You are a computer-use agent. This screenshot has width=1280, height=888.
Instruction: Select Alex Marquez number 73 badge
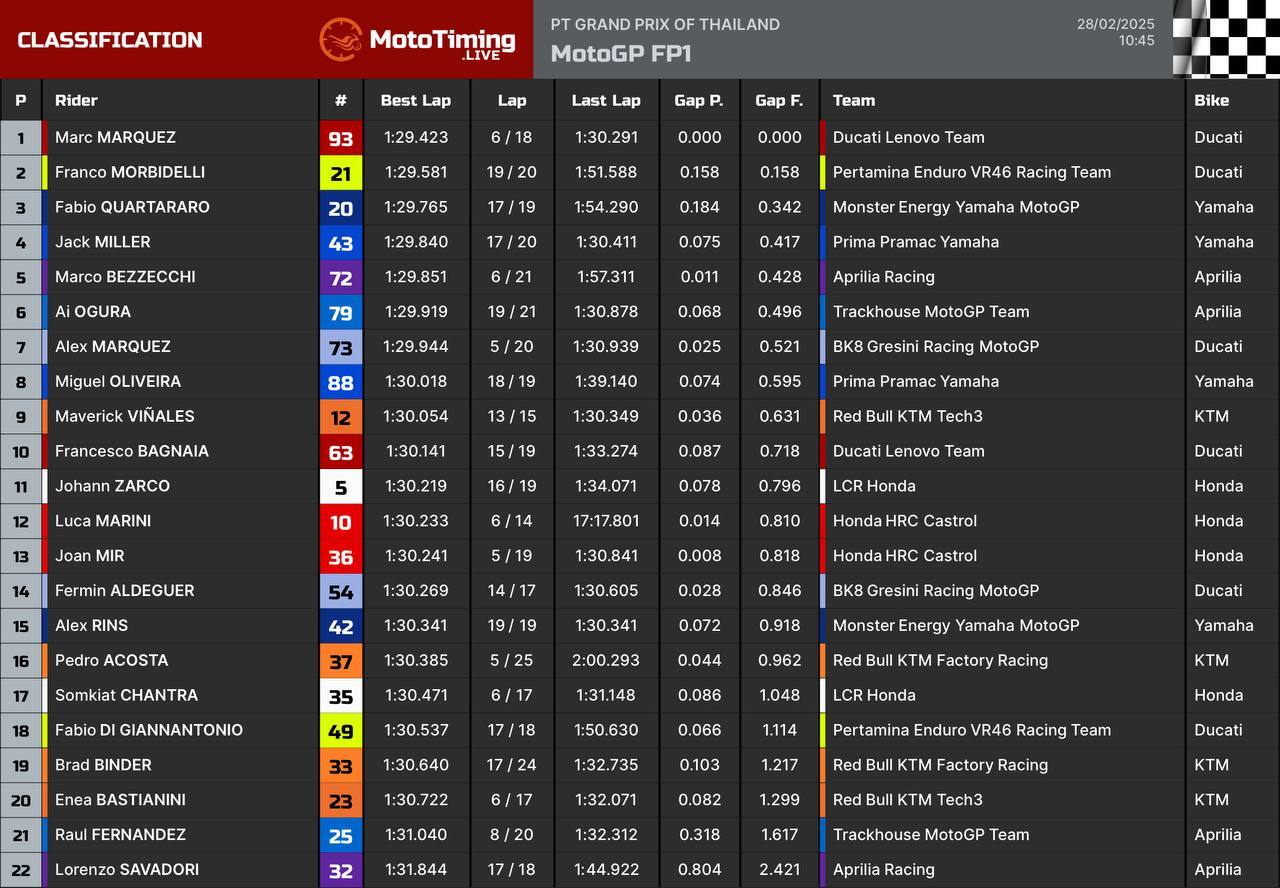coord(341,347)
